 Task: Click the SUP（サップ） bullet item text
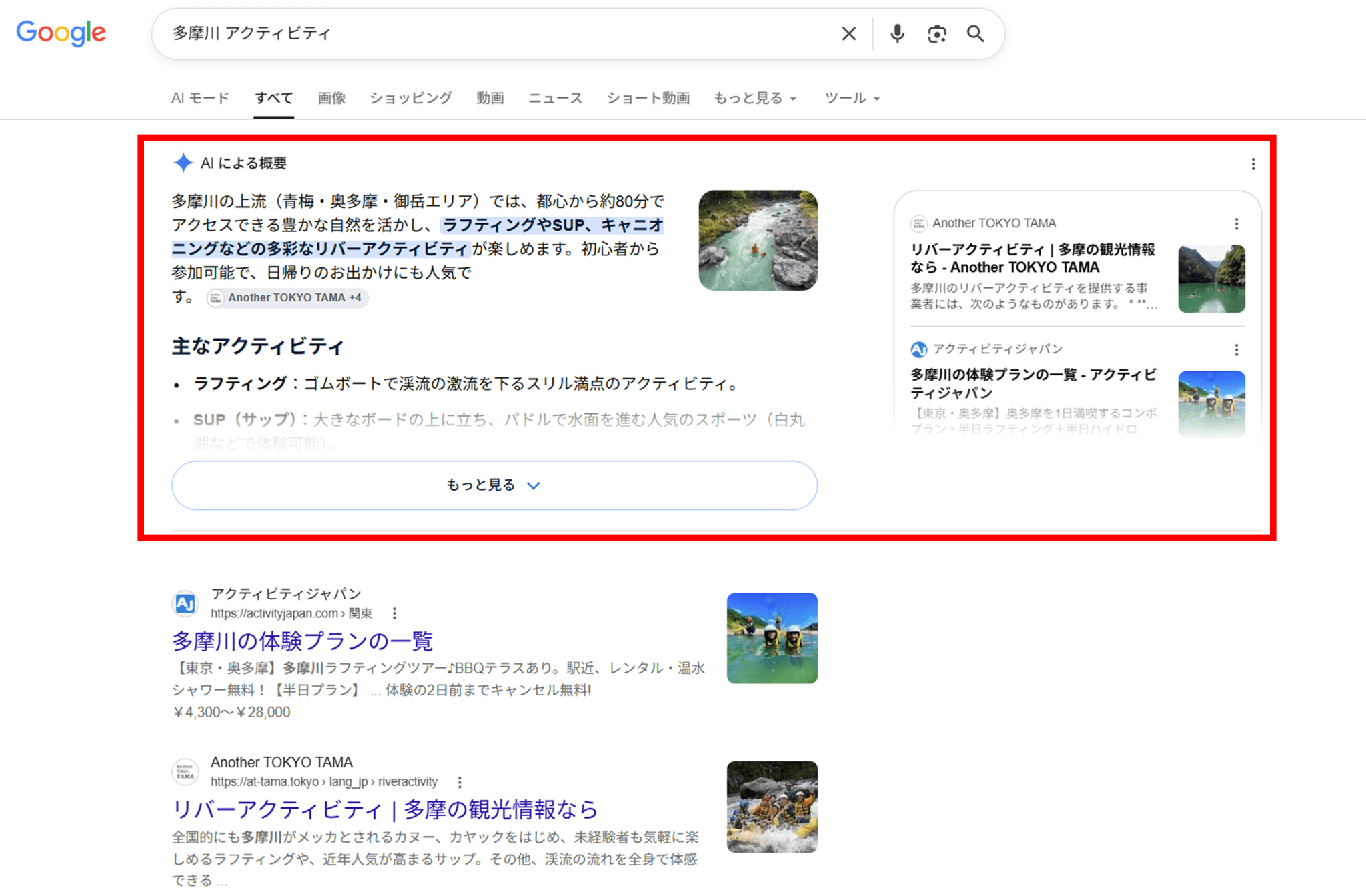tap(499, 431)
